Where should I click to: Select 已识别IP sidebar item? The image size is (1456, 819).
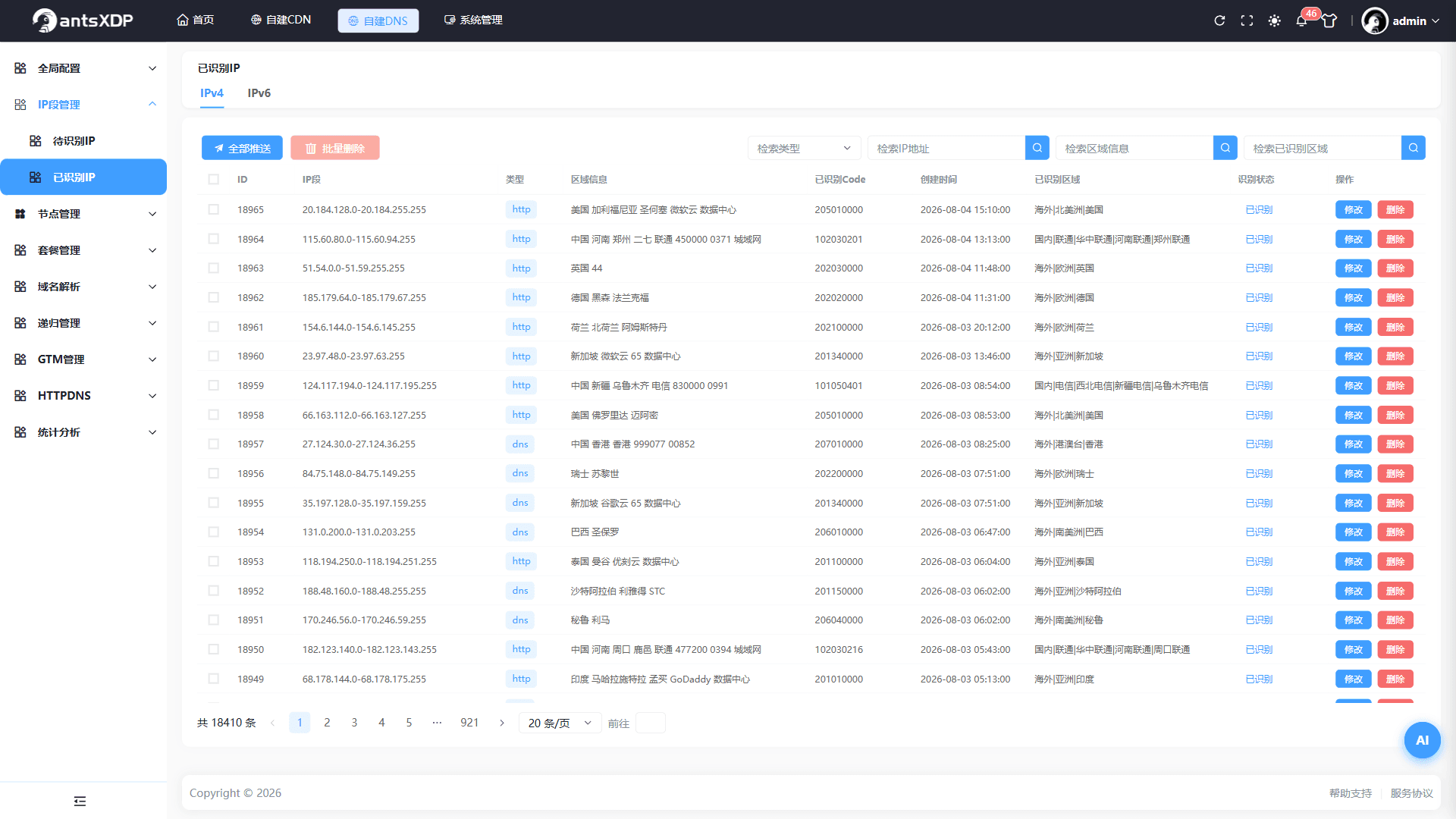[83, 177]
